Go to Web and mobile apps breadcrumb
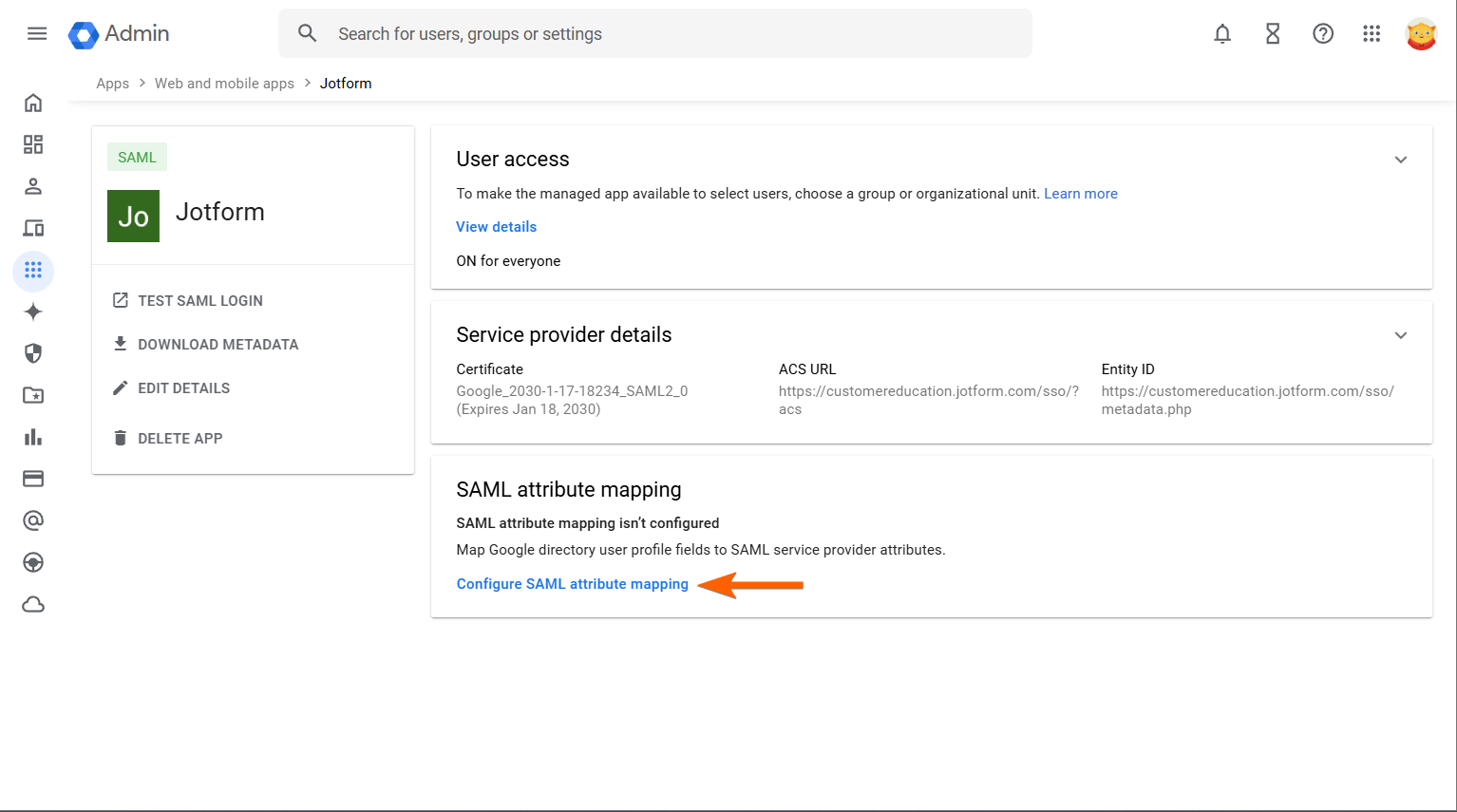This screenshot has height=812, width=1457. [224, 84]
